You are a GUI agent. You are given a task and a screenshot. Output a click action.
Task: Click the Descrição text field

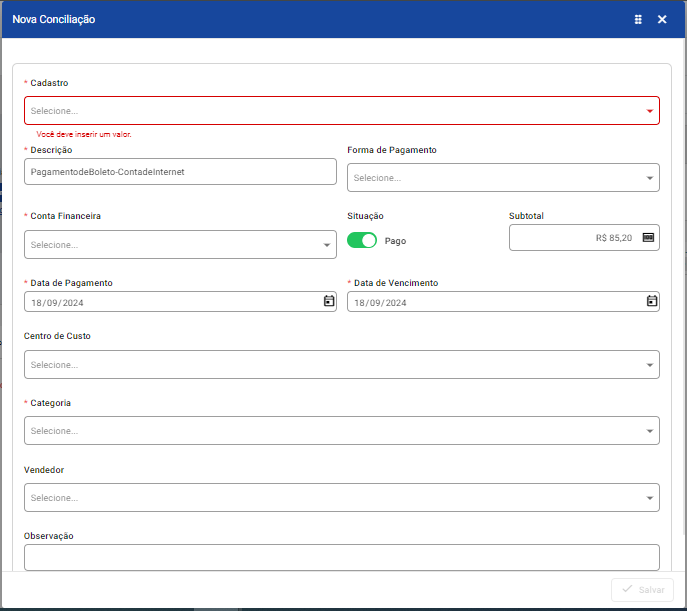180,172
